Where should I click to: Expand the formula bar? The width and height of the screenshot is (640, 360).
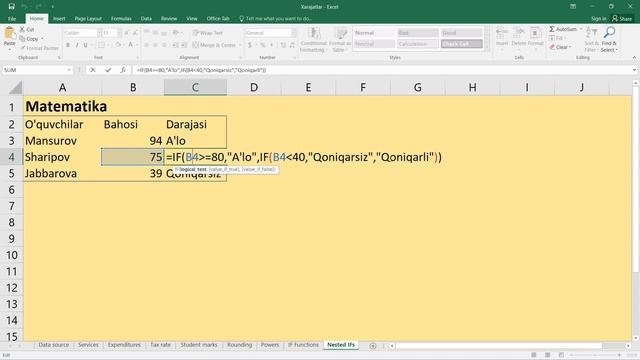click(x=634, y=70)
